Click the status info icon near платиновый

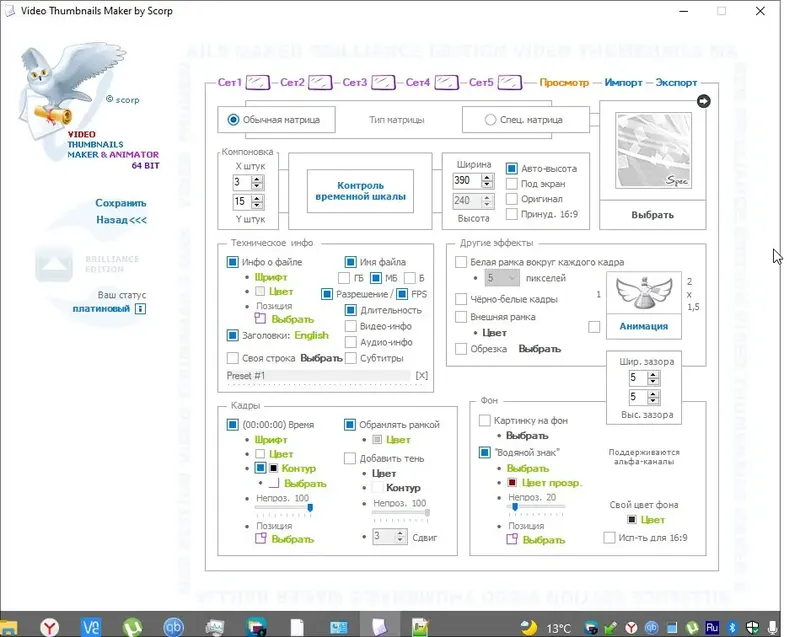(140, 309)
